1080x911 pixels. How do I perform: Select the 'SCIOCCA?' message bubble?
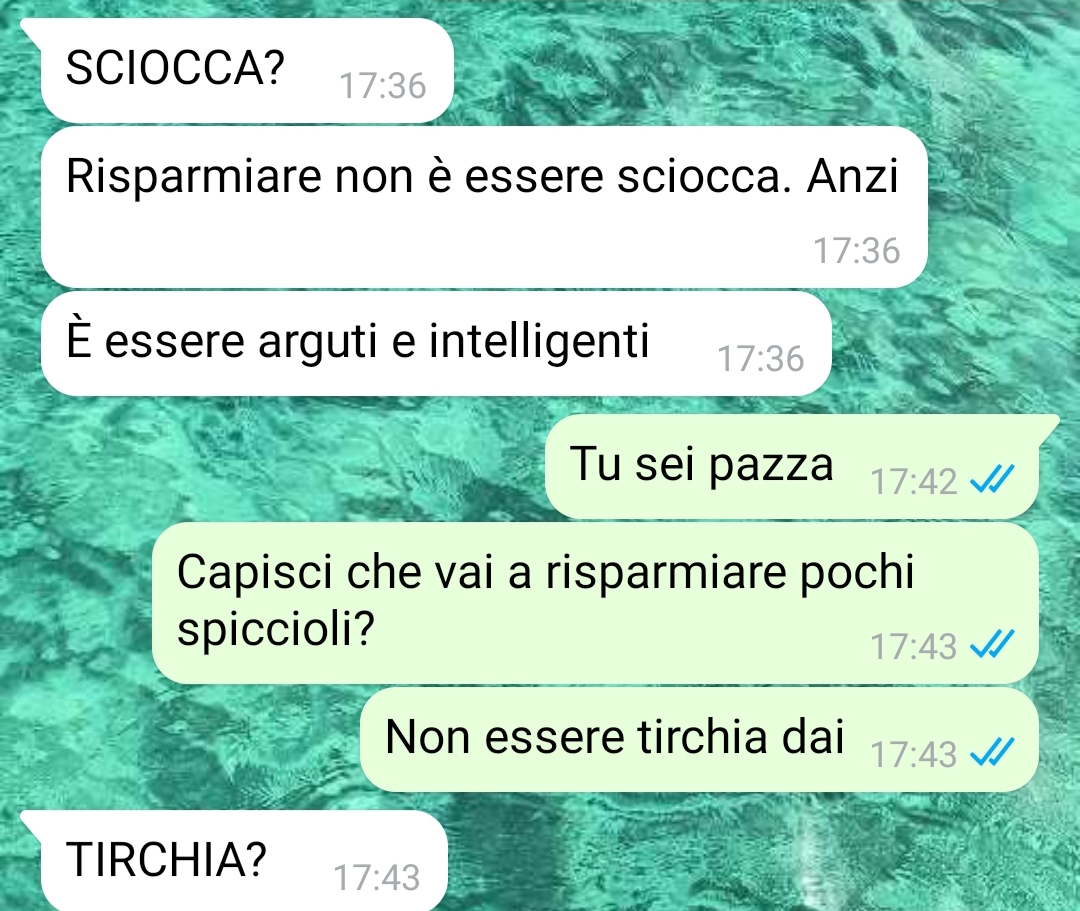point(247,70)
